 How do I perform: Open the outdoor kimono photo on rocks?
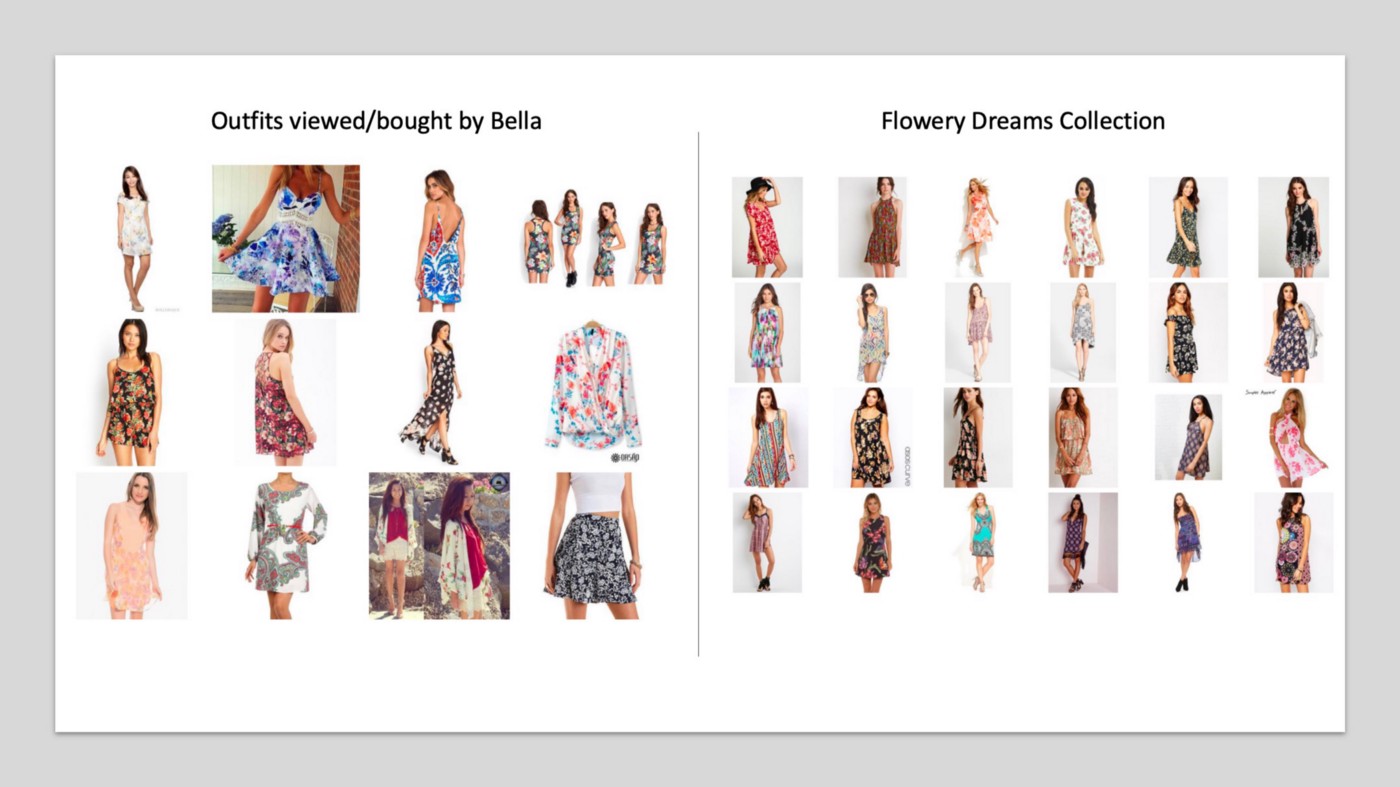point(439,545)
